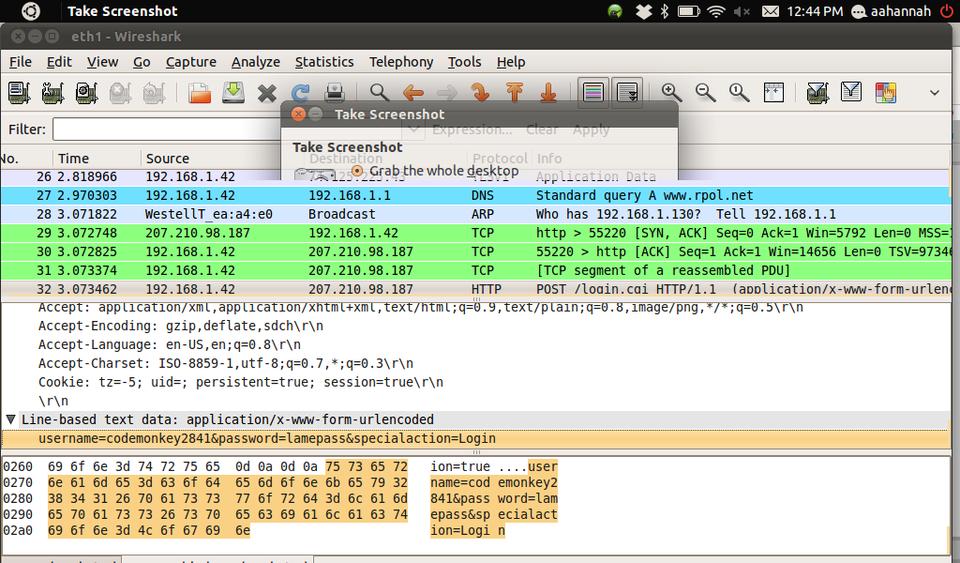
Task: Sort packets by the Source column
Action: (x=167, y=158)
